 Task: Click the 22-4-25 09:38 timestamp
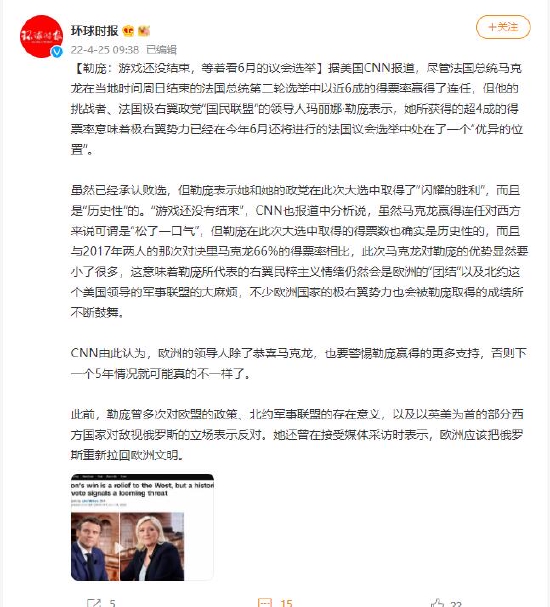pyautogui.click(x=105, y=50)
